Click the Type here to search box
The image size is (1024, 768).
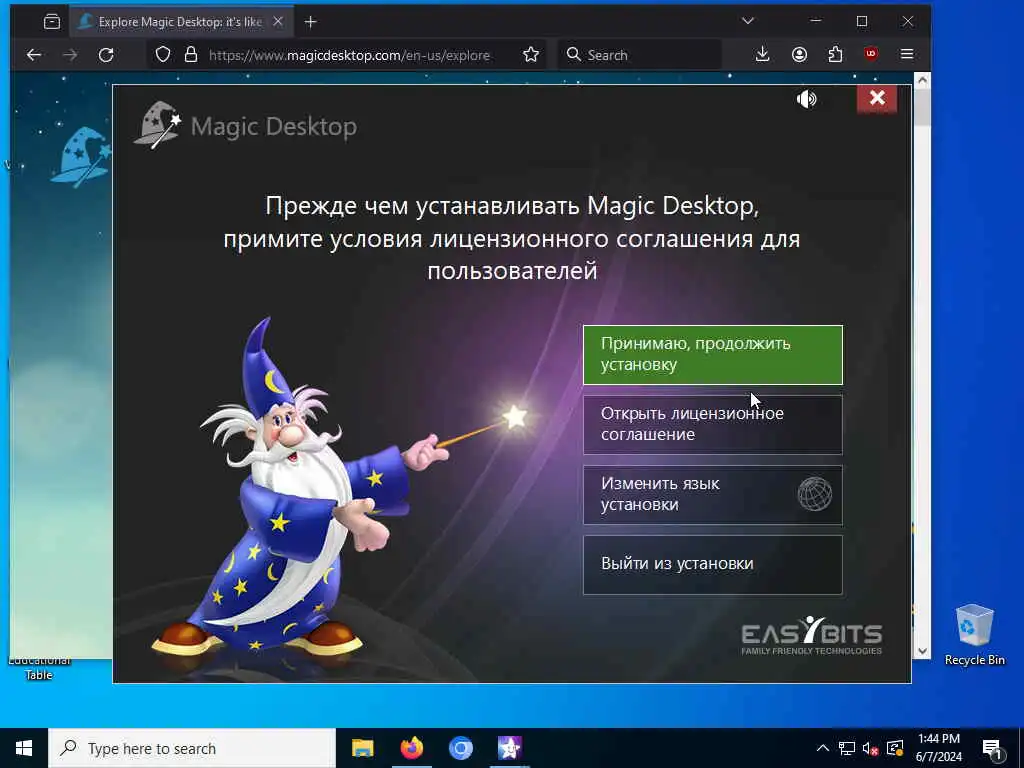click(192, 748)
